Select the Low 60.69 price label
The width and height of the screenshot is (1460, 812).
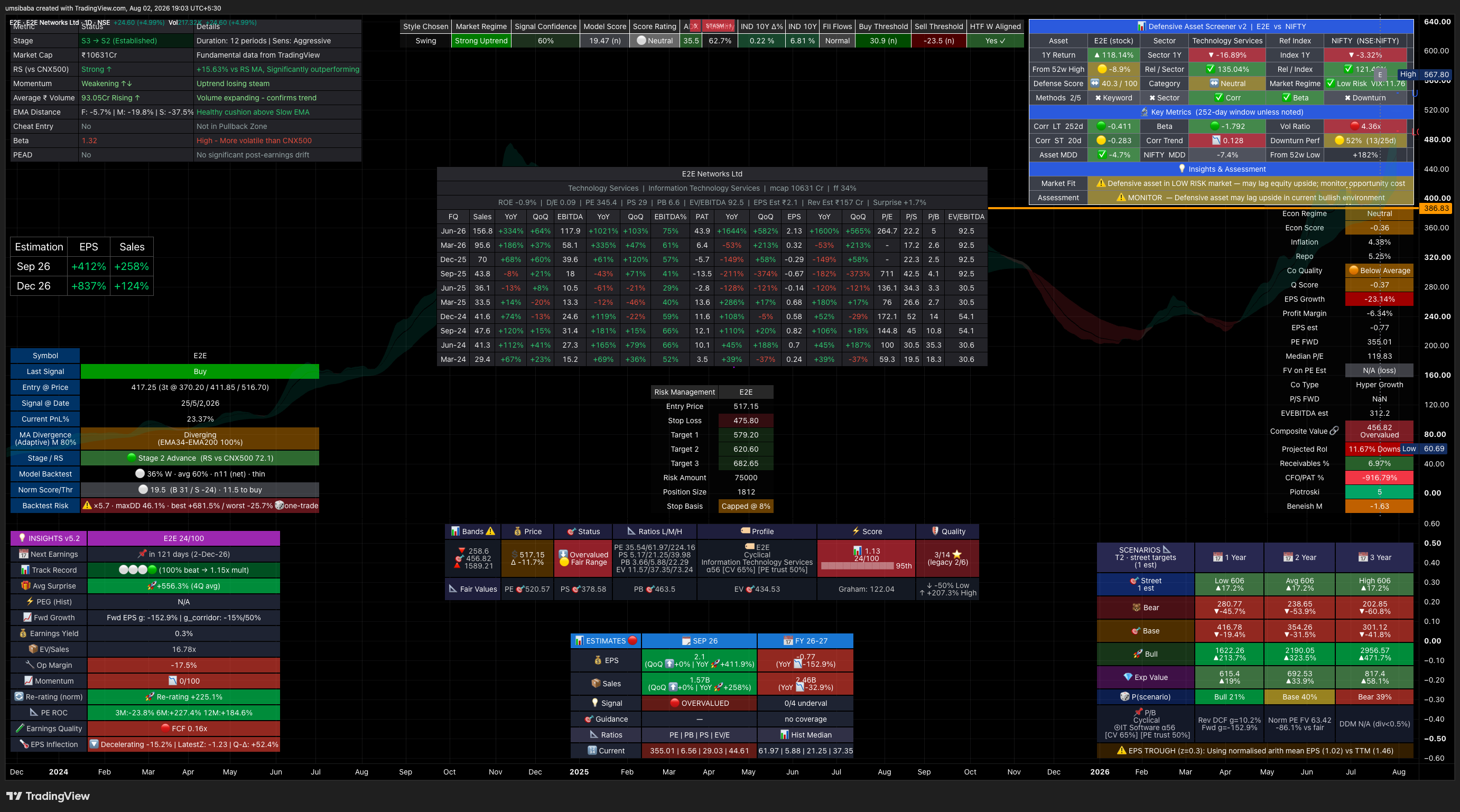point(1423,449)
